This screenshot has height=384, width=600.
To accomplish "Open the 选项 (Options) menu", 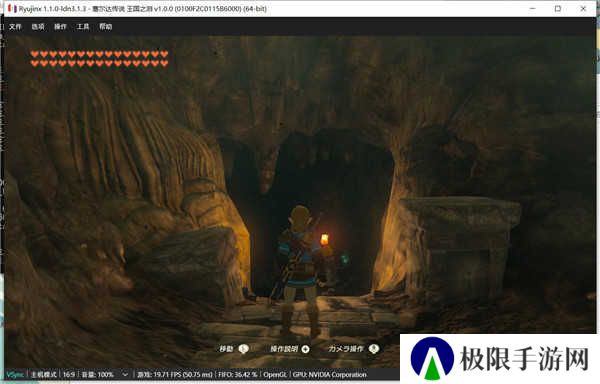I will 38,27.
